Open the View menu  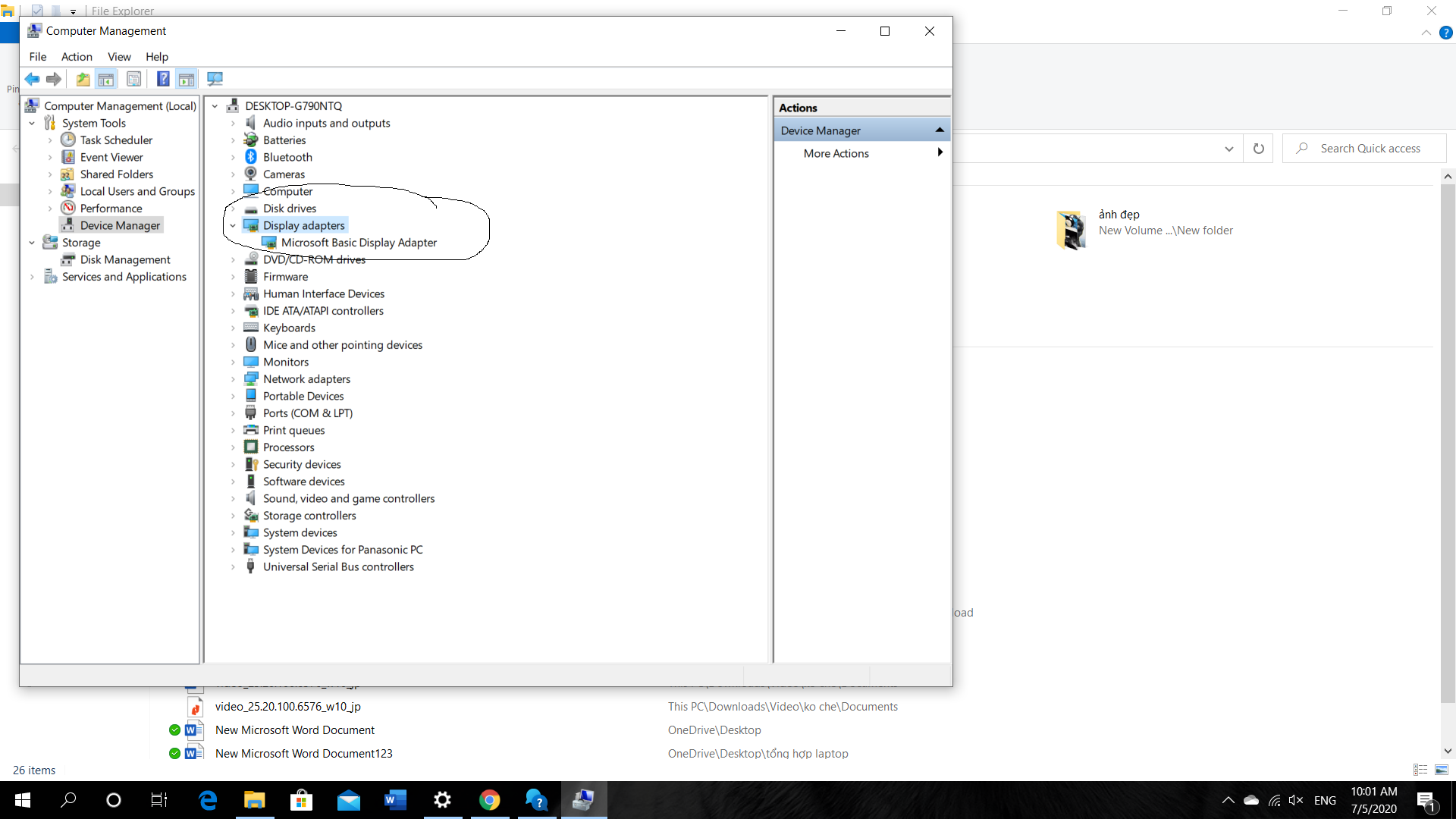coord(119,57)
